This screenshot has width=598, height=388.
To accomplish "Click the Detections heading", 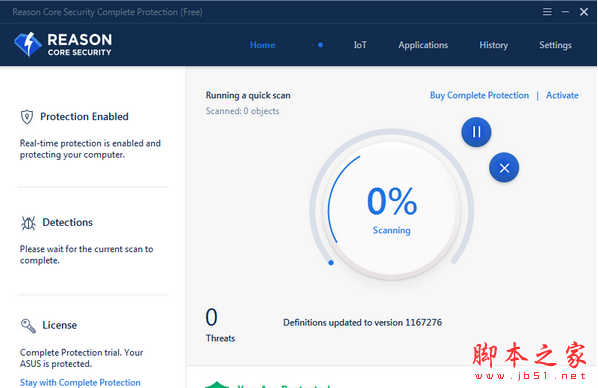I will tap(68, 222).
